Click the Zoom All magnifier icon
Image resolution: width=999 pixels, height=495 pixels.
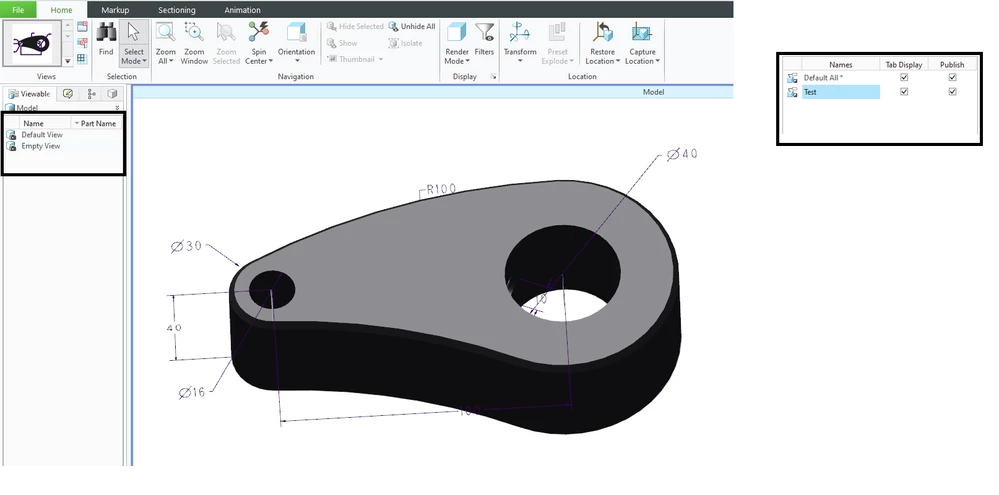point(166,32)
